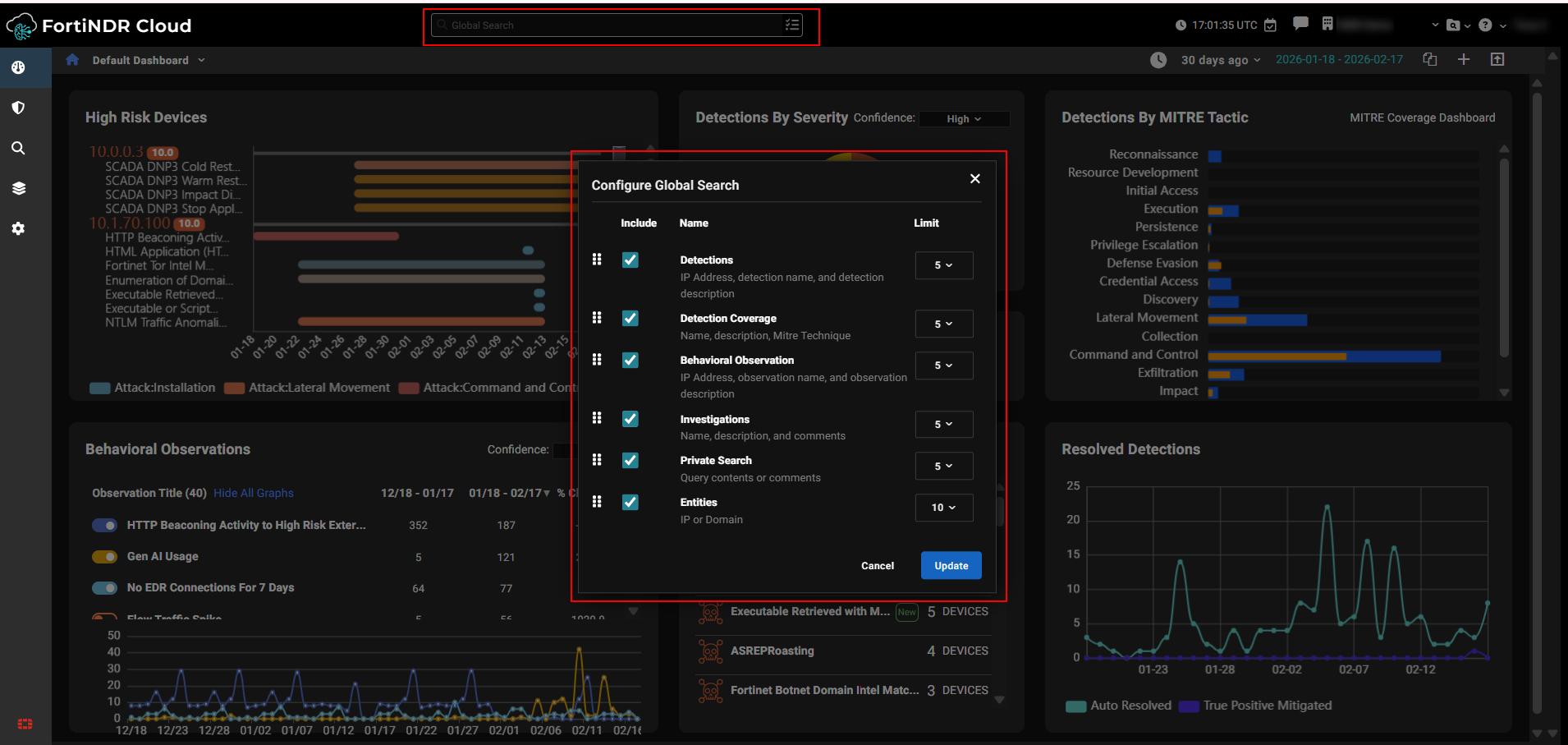The height and width of the screenshot is (745, 1568).
Task: Open the Entities limit dropdown
Action: (943, 508)
